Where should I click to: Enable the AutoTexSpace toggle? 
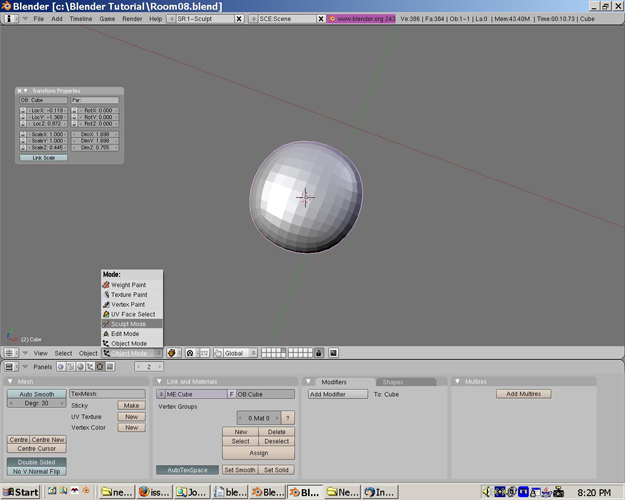click(x=187, y=470)
